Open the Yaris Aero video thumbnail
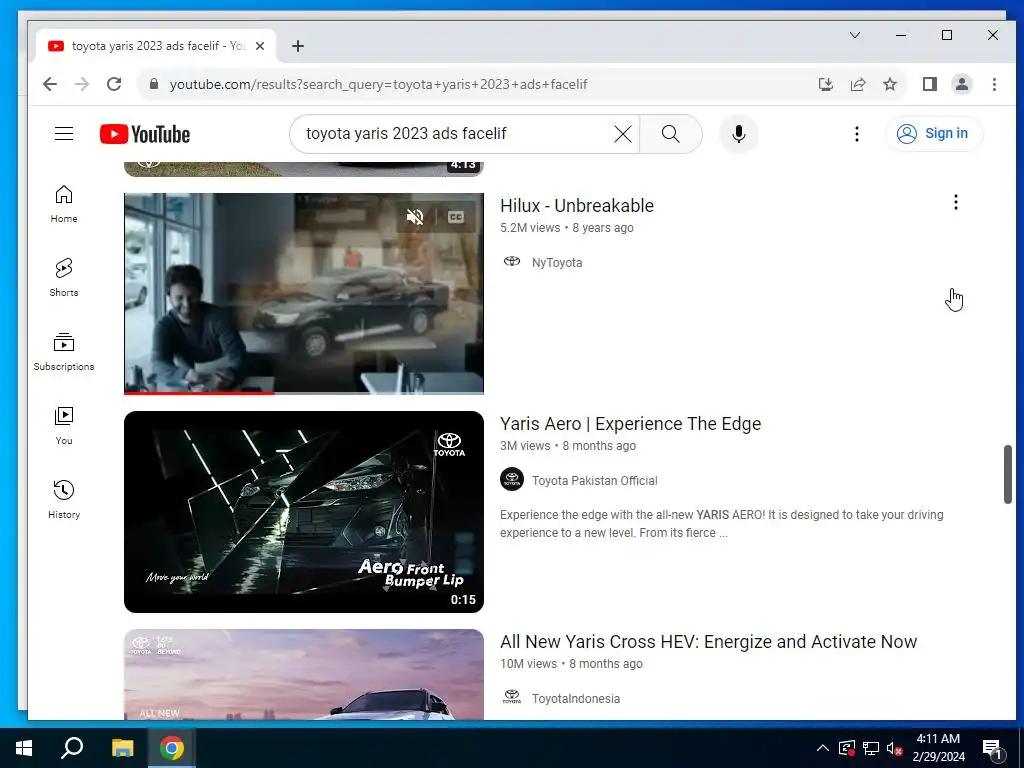Viewport: 1024px width, 768px height. coord(304,512)
